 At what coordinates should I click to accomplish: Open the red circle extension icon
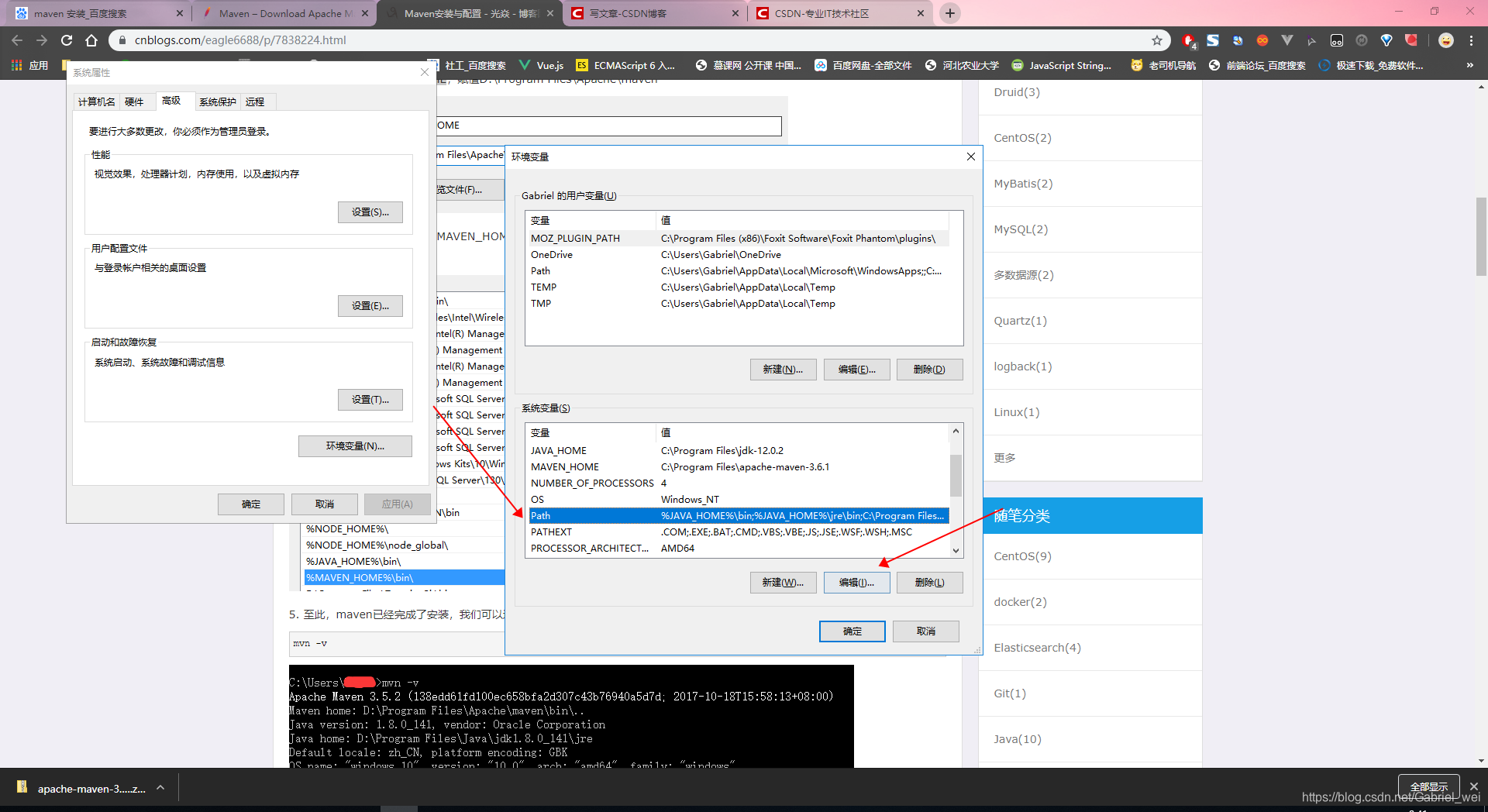[1411, 40]
